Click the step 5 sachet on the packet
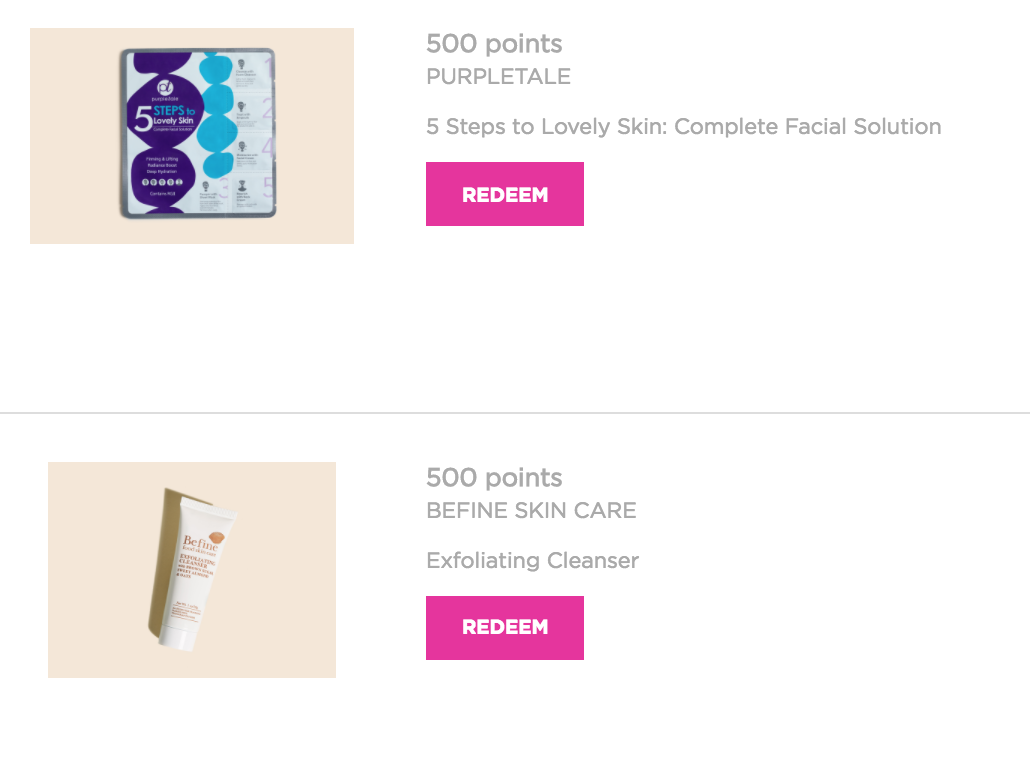The width and height of the screenshot is (1030, 758). coord(254,193)
